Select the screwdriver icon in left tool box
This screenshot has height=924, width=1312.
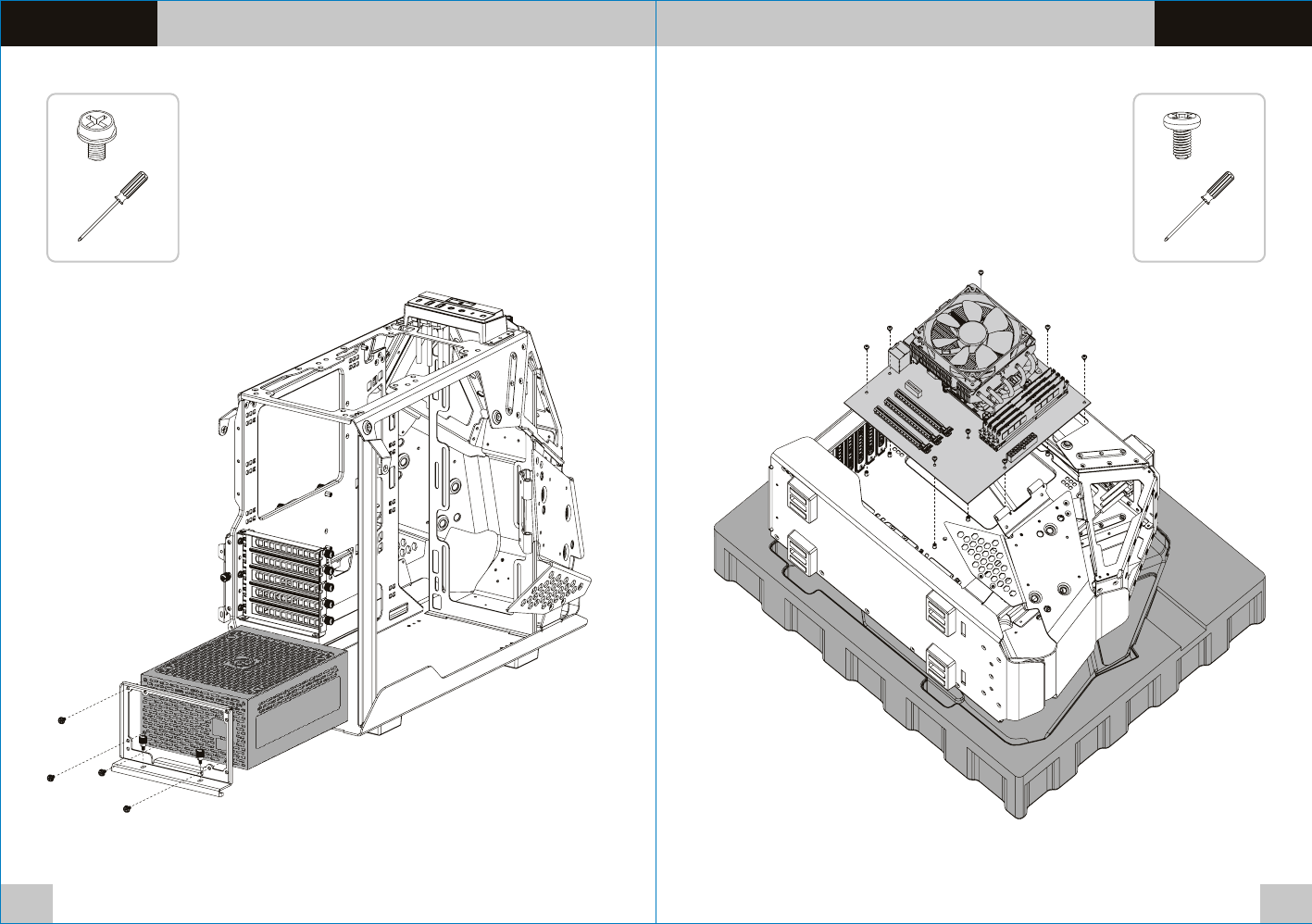click(114, 205)
